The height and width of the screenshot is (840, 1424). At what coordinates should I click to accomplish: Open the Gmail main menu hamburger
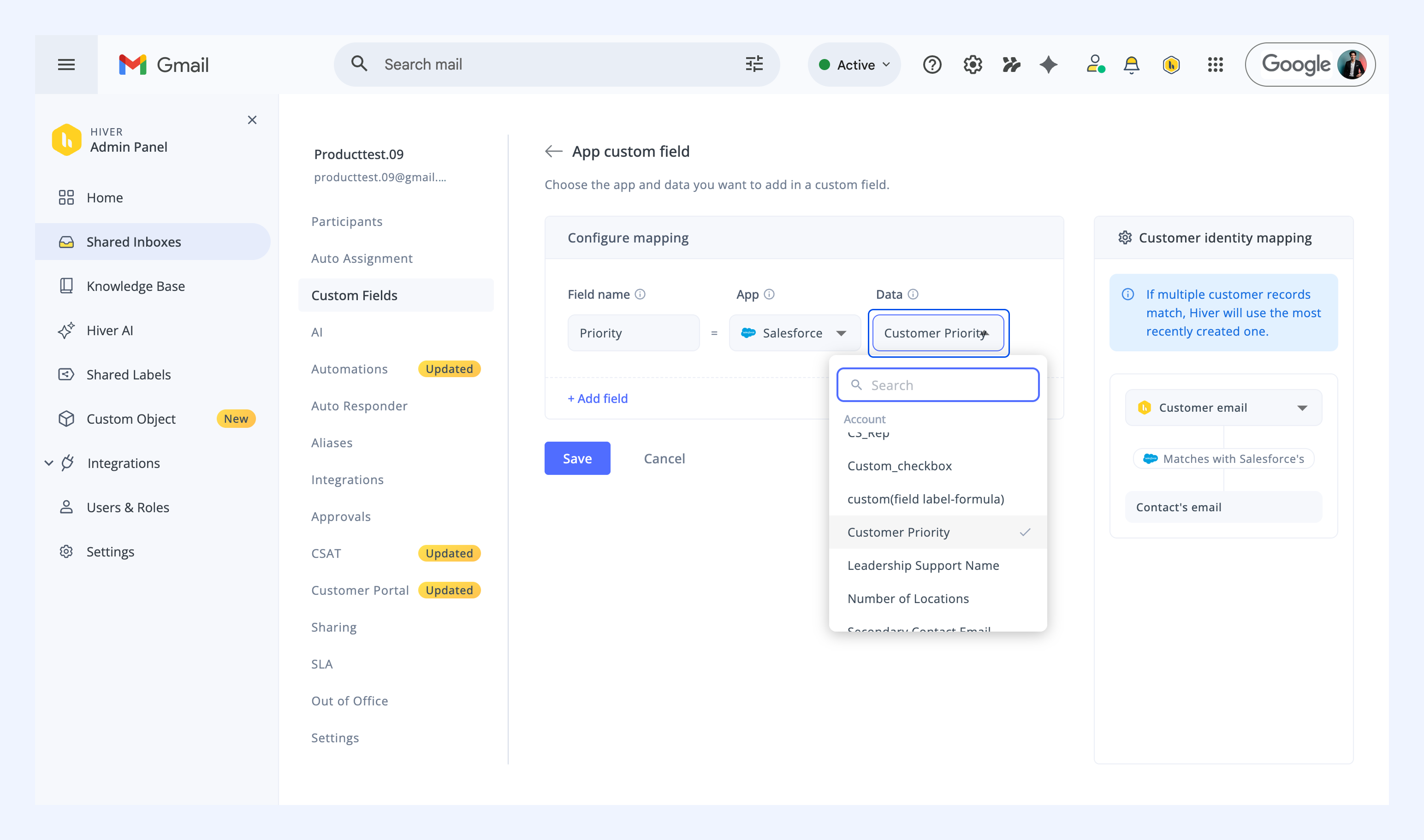[66, 65]
